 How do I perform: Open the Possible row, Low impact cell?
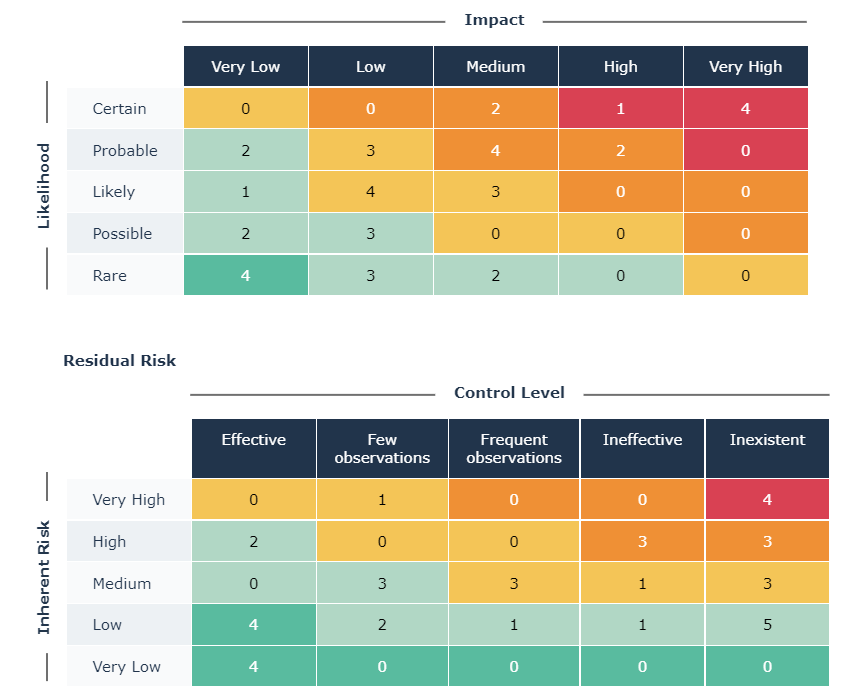pyautogui.click(x=371, y=233)
